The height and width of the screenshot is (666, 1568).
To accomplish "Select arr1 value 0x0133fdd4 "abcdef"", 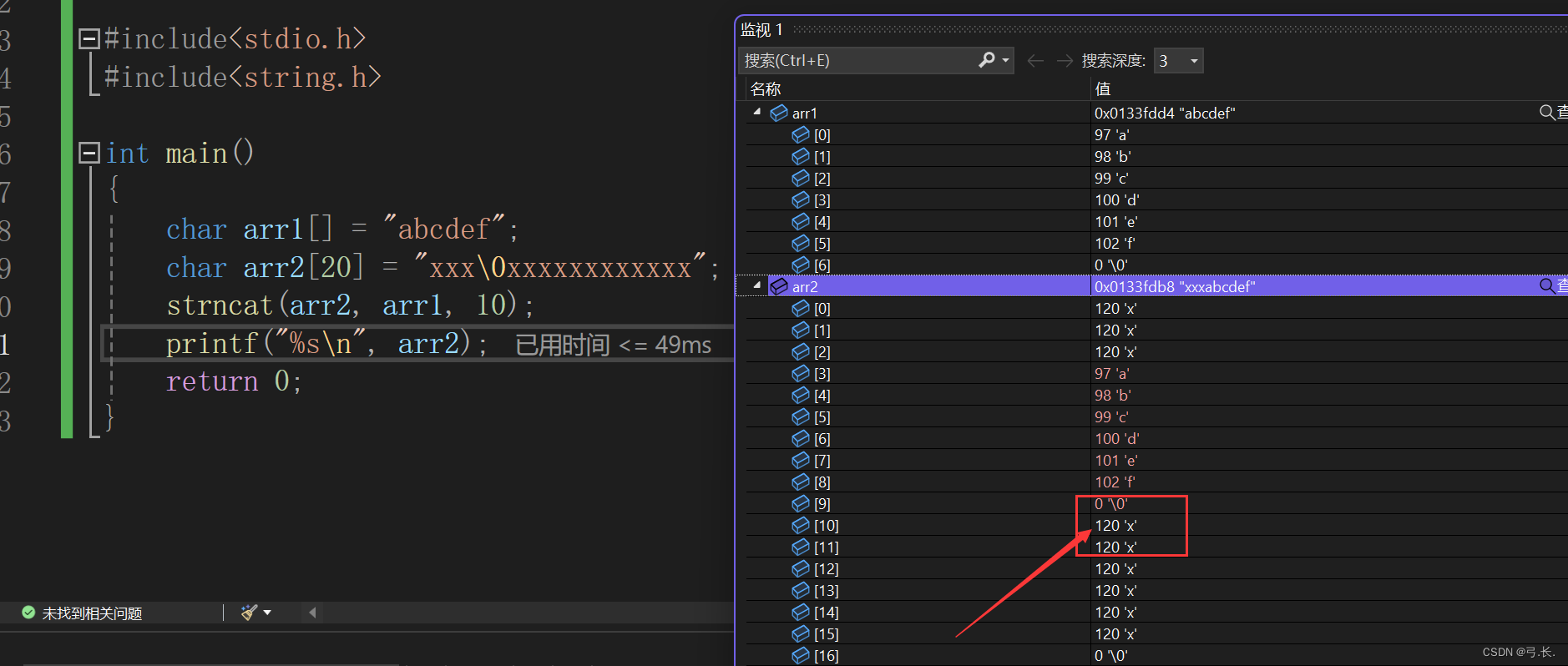I will [1165, 113].
